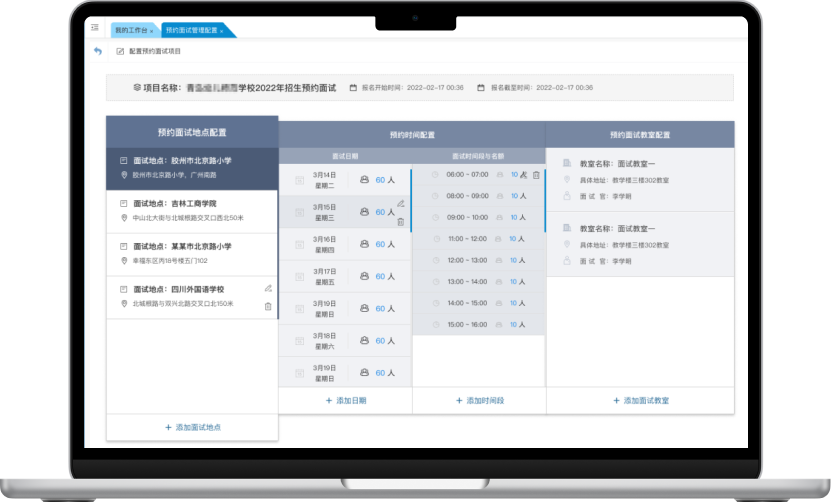Select the 3月17日 星期五 date row
This screenshot has width=832, height=502.
344,276
